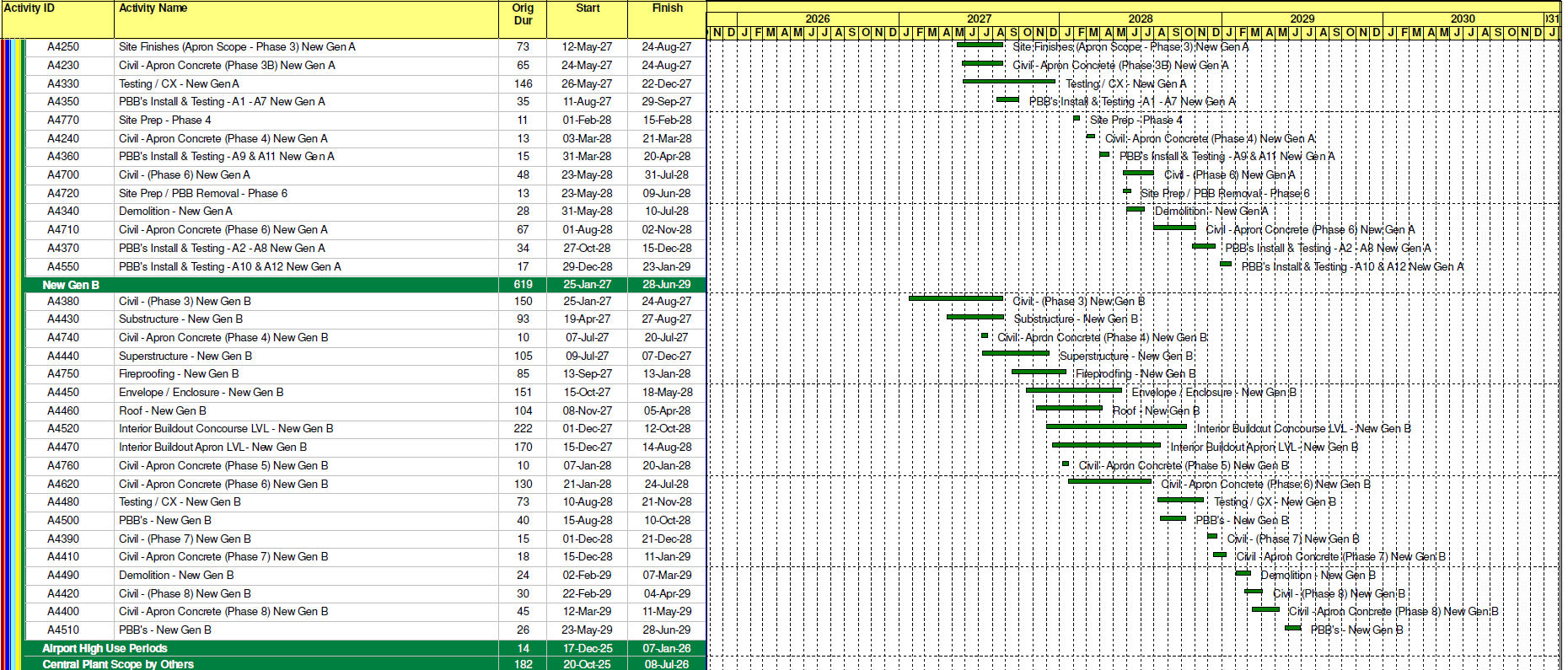This screenshot has width=1568, height=670.
Task: Click the 2029 year in timescale header
Action: 1302,19
